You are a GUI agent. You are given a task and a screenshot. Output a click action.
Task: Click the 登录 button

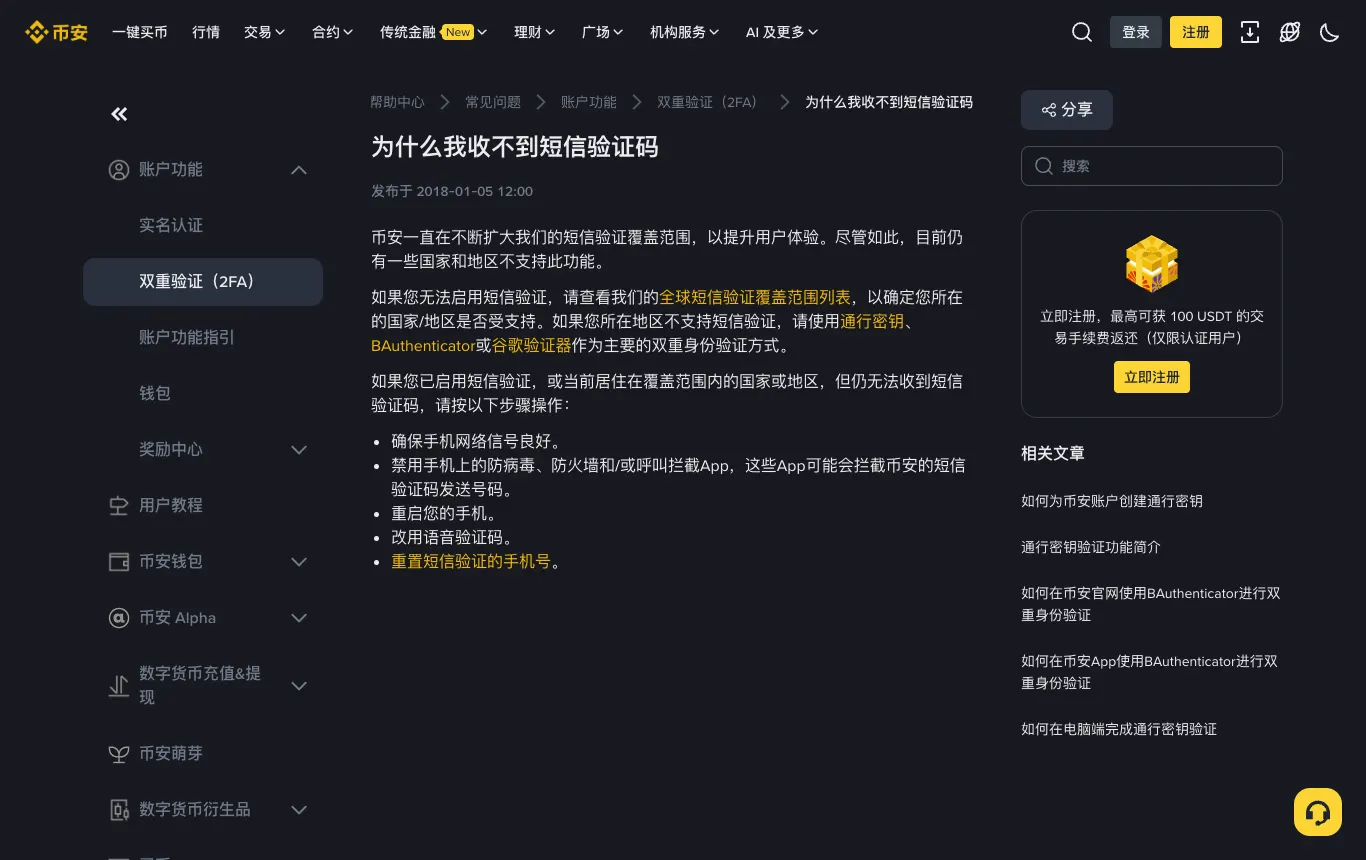(1136, 32)
